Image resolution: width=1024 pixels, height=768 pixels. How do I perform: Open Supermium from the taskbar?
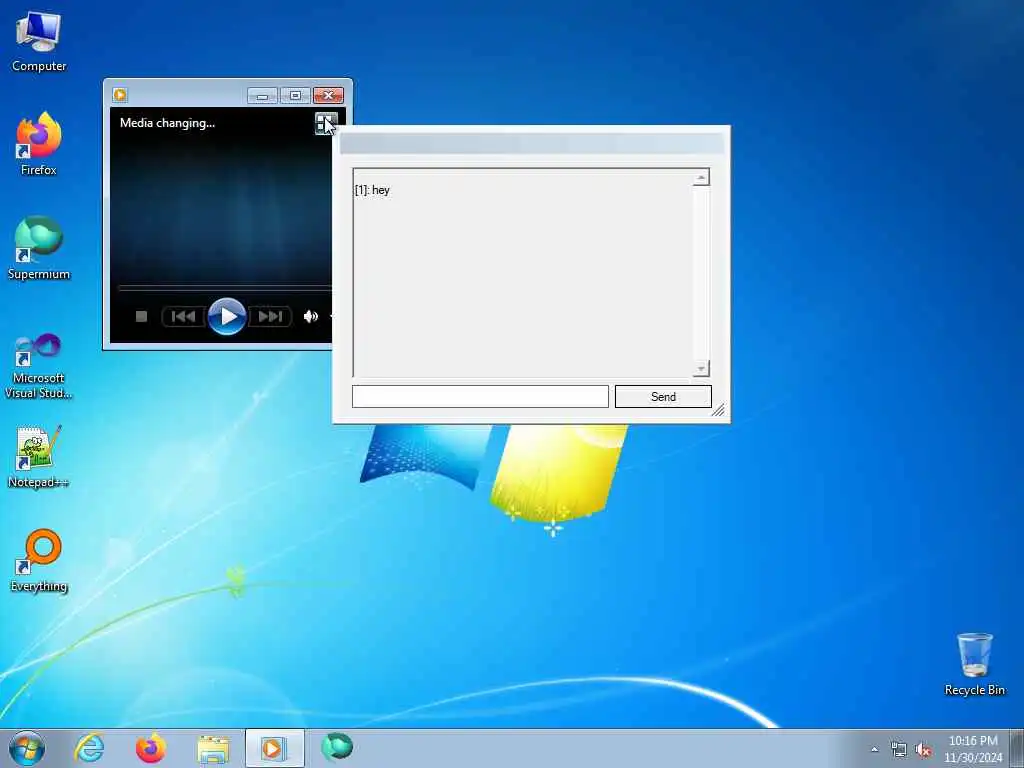pos(337,747)
